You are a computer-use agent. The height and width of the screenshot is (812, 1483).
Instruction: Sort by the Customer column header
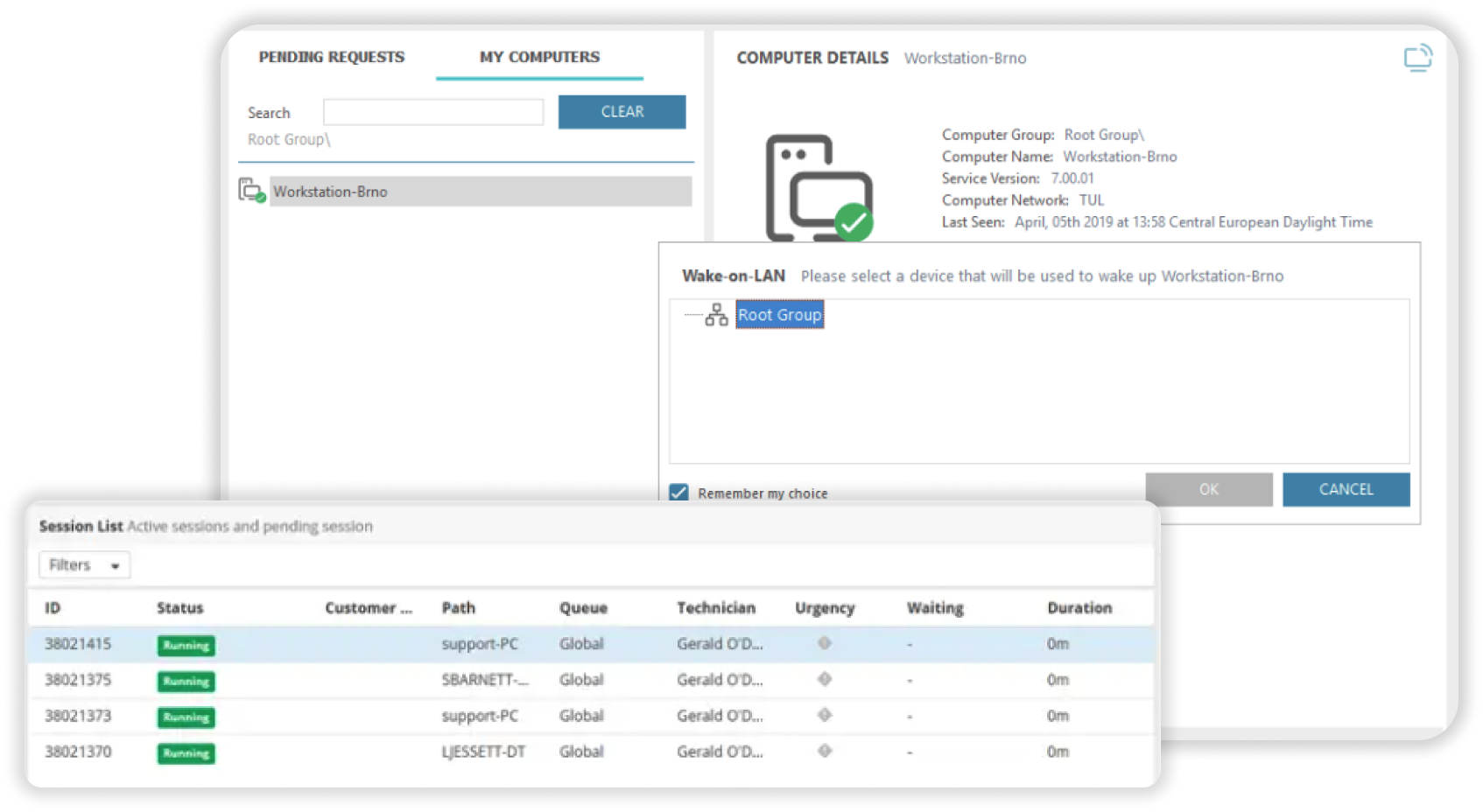click(369, 608)
